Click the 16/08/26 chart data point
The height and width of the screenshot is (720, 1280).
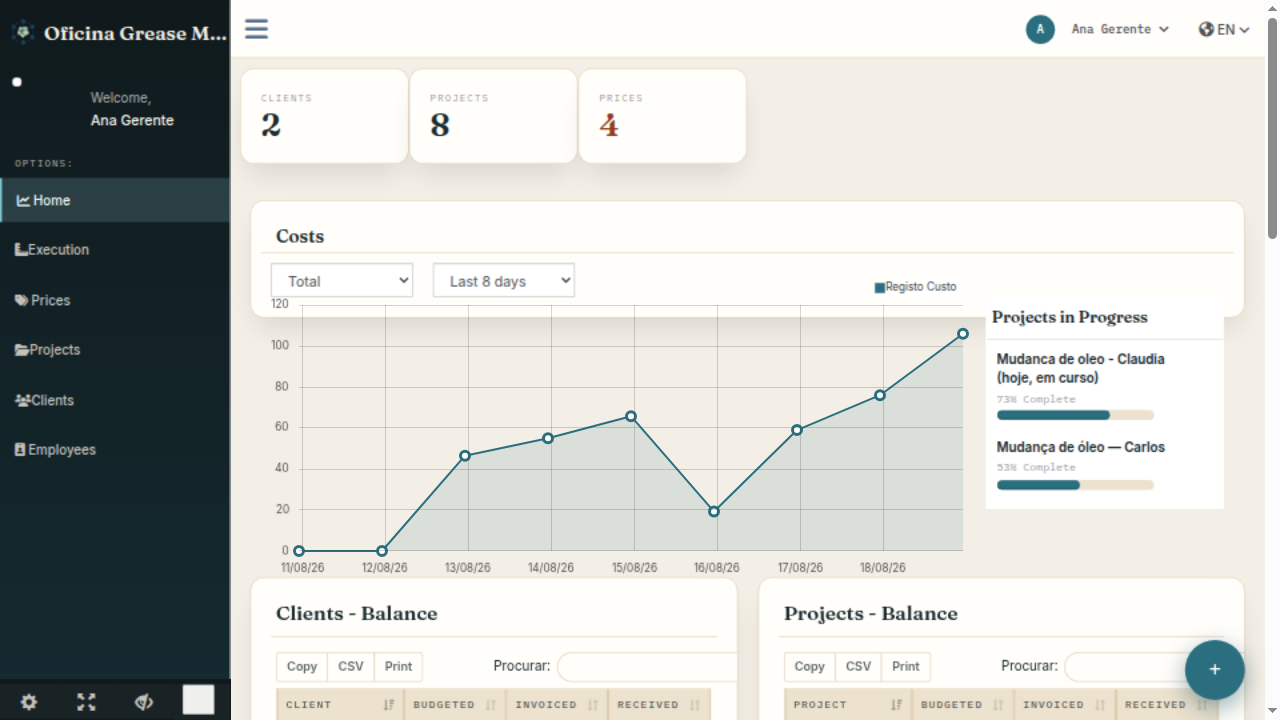[714, 511]
